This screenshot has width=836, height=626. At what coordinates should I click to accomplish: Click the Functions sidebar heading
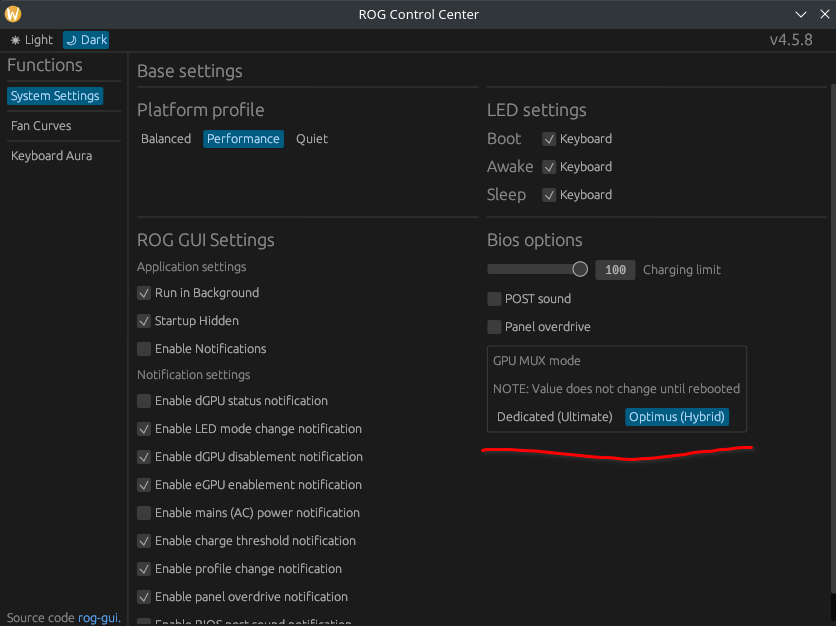(45, 65)
